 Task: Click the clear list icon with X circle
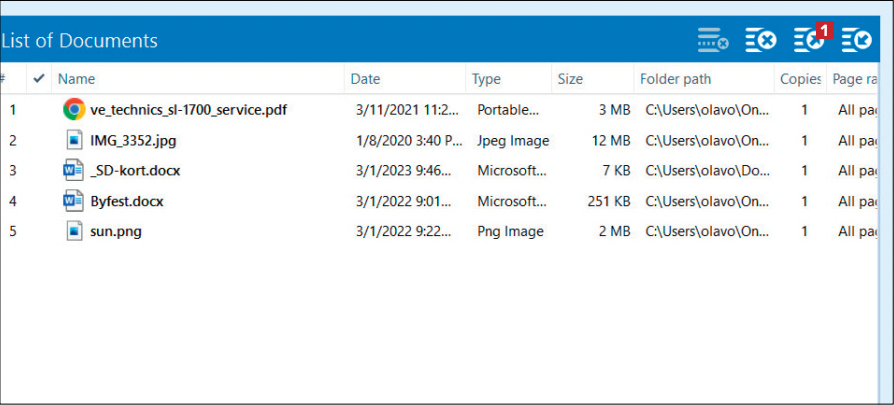click(x=760, y=40)
